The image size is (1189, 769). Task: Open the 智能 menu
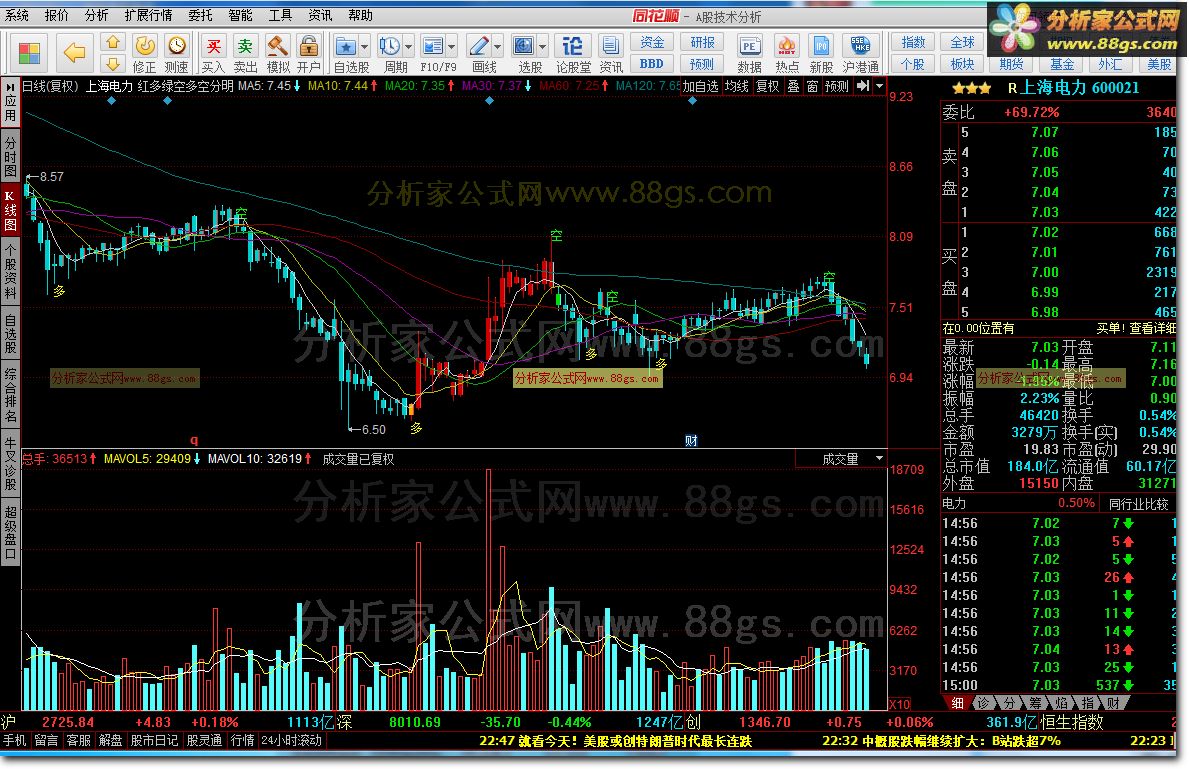(x=240, y=15)
